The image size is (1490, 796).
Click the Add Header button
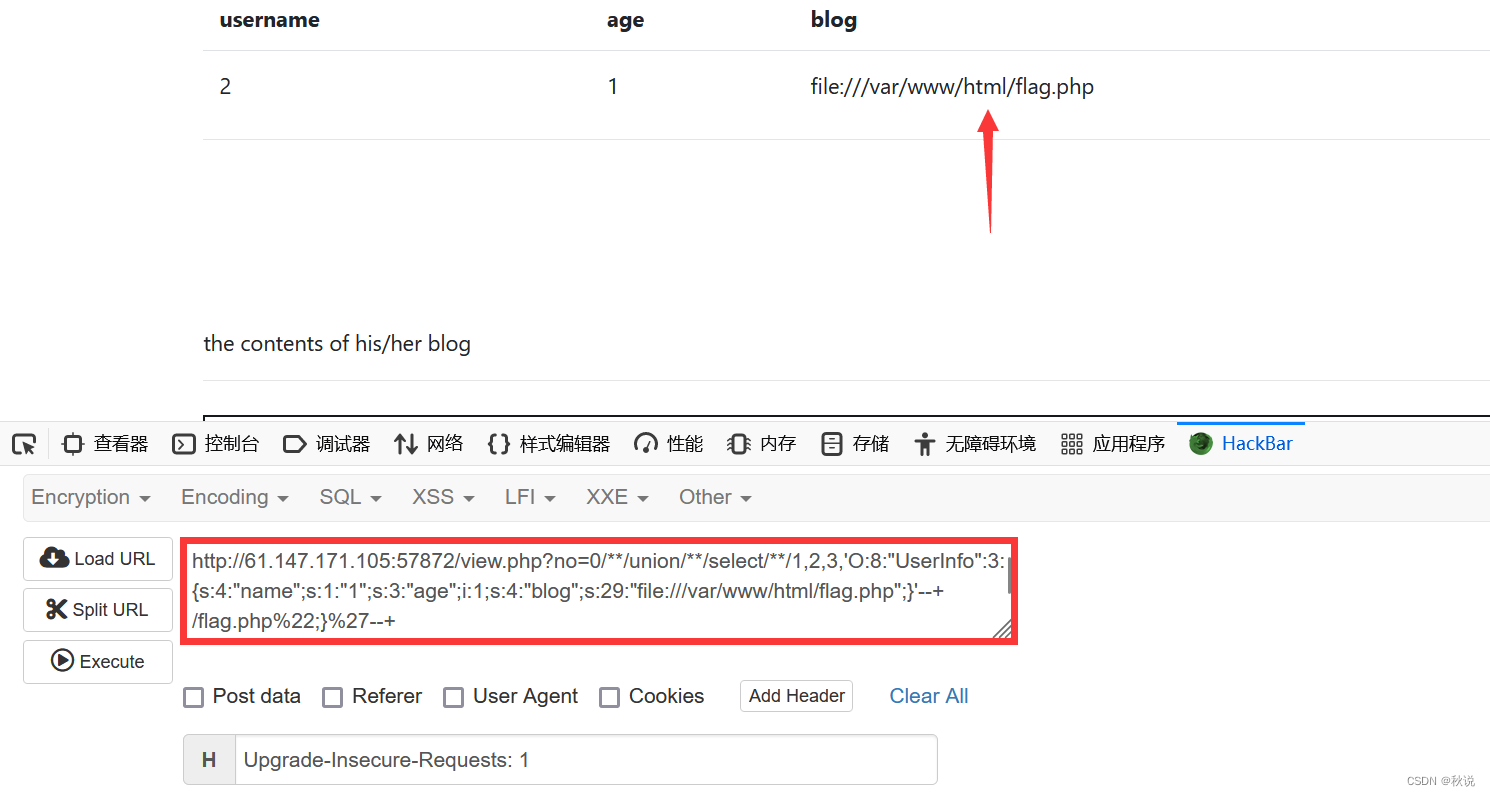pos(797,696)
